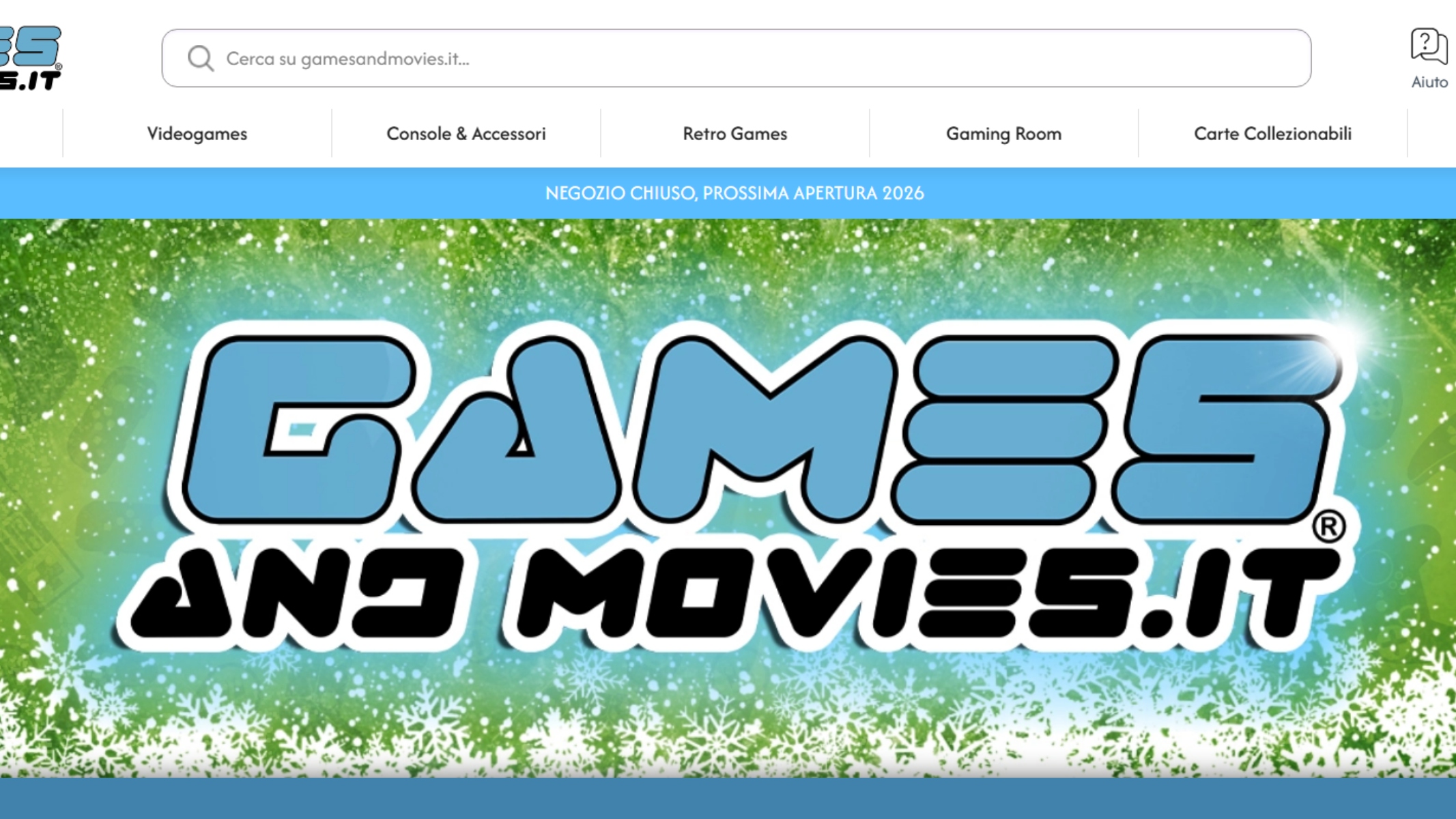
Task: Open the Retro Games menu
Action: (735, 134)
